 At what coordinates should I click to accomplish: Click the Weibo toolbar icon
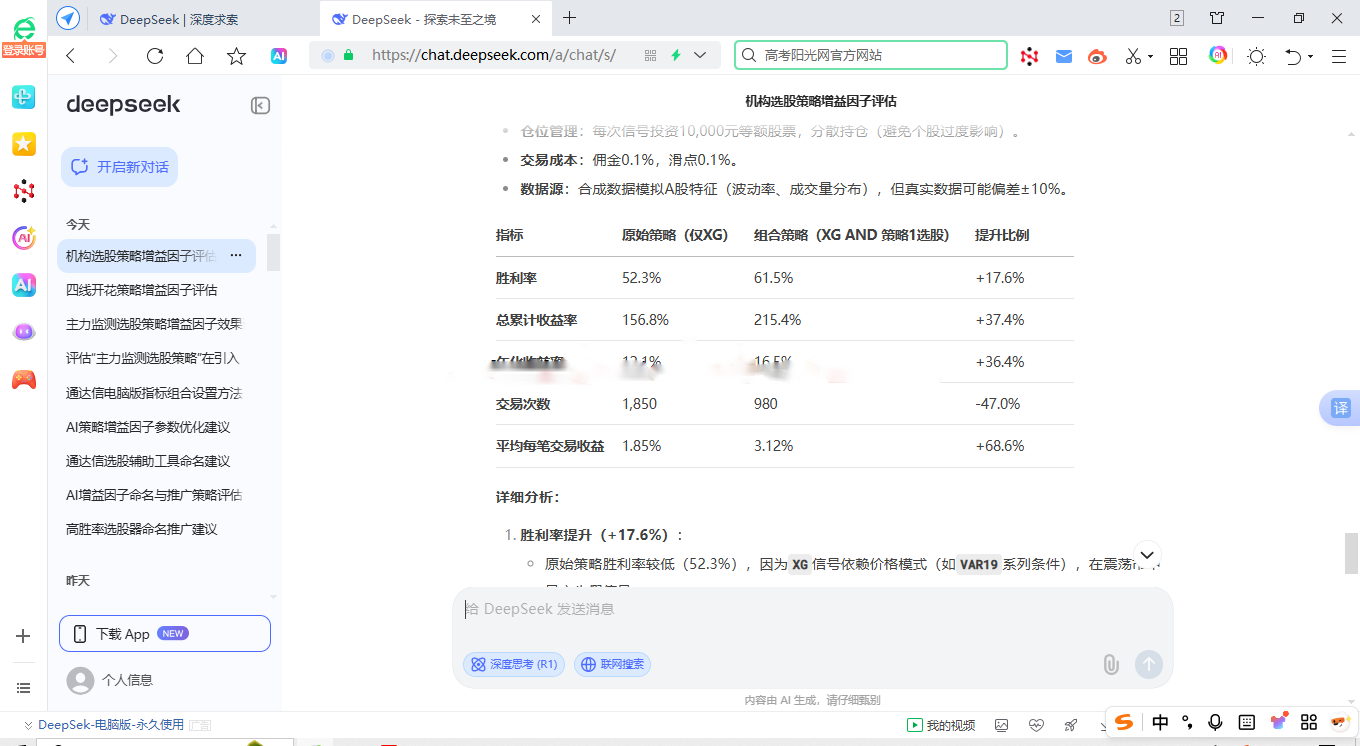(x=1098, y=57)
